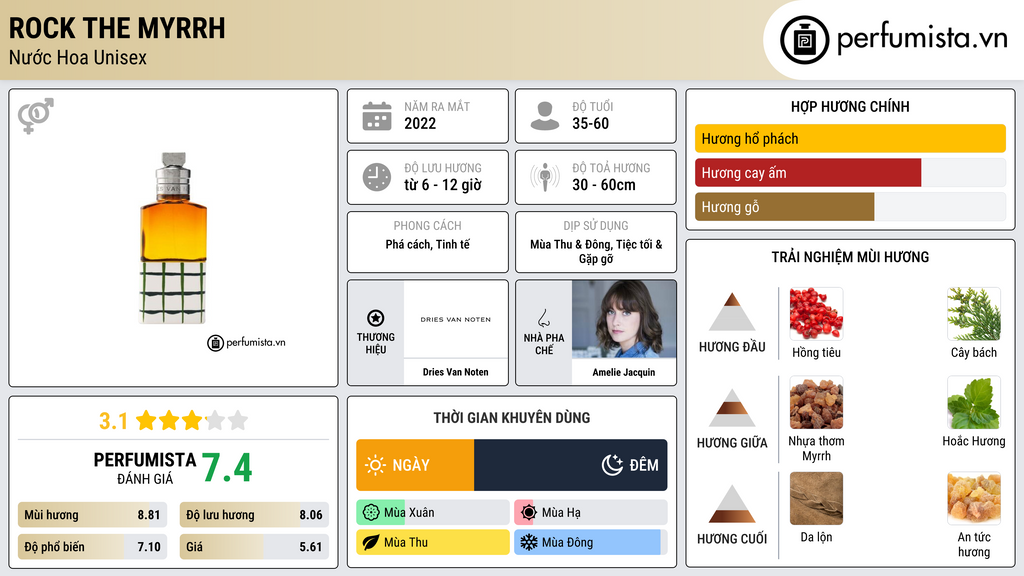Click the orange Ngày segment

(415, 465)
